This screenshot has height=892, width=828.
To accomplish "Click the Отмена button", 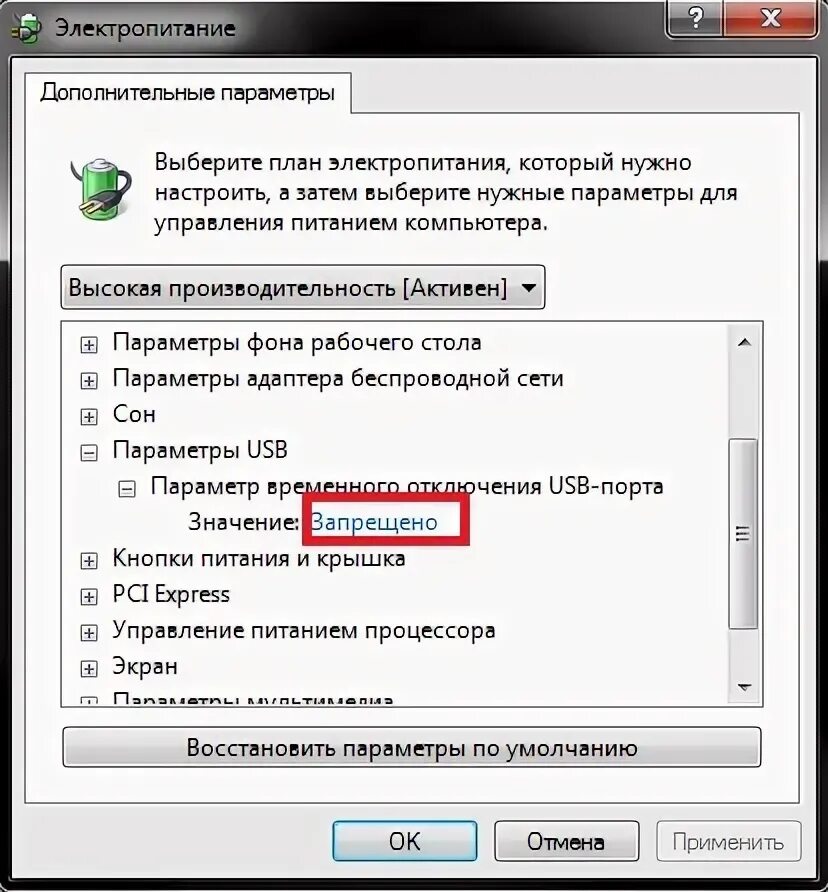I will [x=566, y=841].
